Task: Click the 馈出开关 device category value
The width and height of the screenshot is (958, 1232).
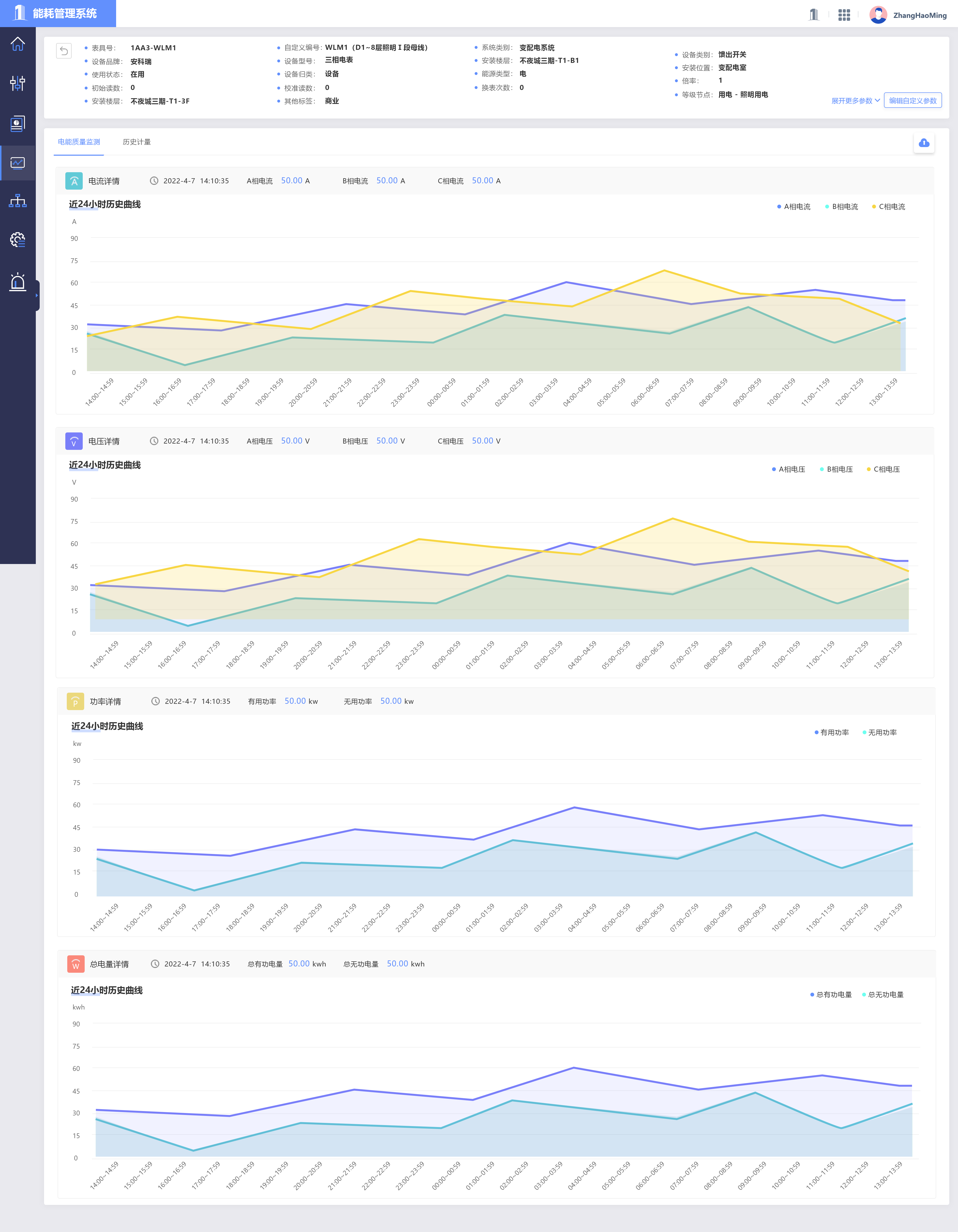Action: (732, 54)
